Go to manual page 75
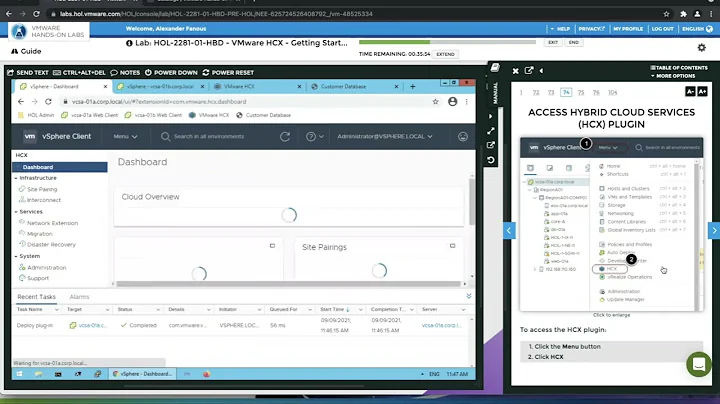Image resolution: width=720 pixels, height=404 pixels. (581, 92)
